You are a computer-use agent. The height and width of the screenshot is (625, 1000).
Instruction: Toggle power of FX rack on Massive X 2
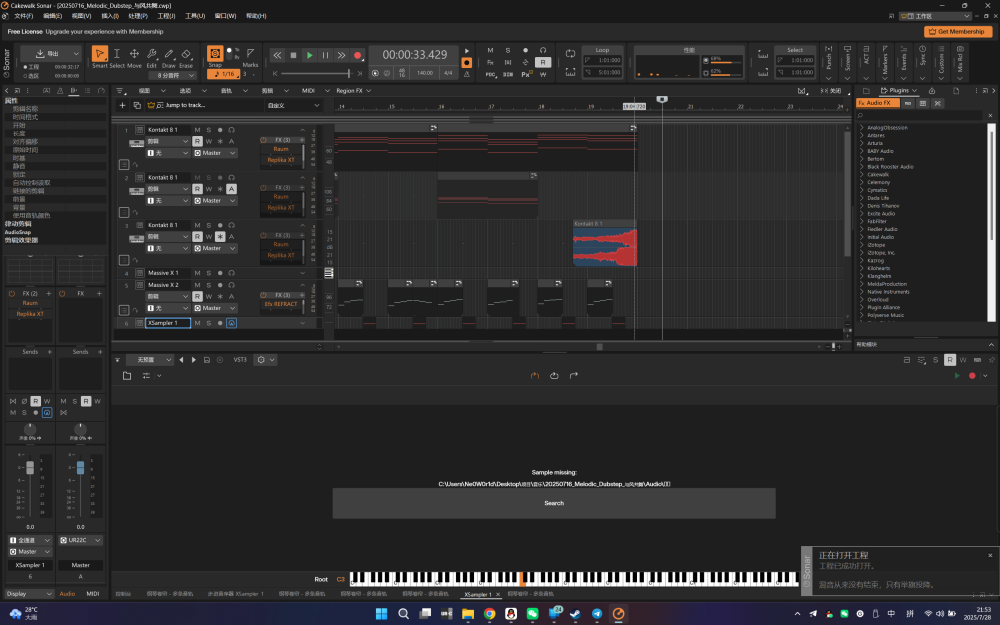click(x=263, y=296)
